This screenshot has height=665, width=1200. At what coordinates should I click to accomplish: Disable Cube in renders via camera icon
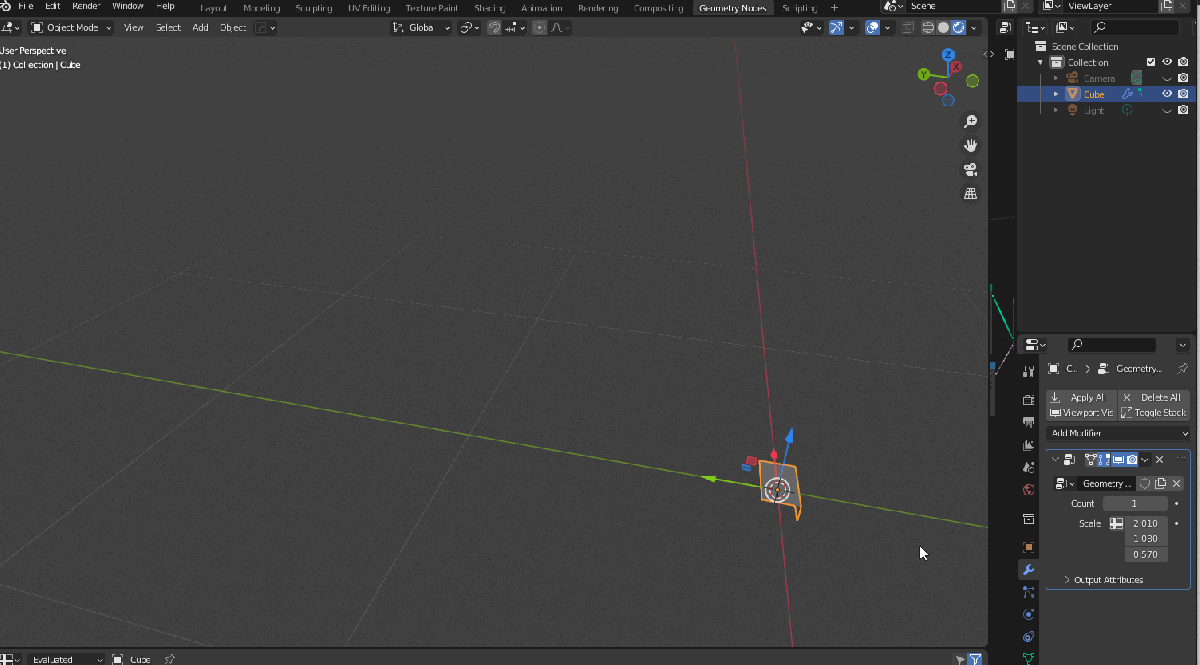click(1183, 94)
